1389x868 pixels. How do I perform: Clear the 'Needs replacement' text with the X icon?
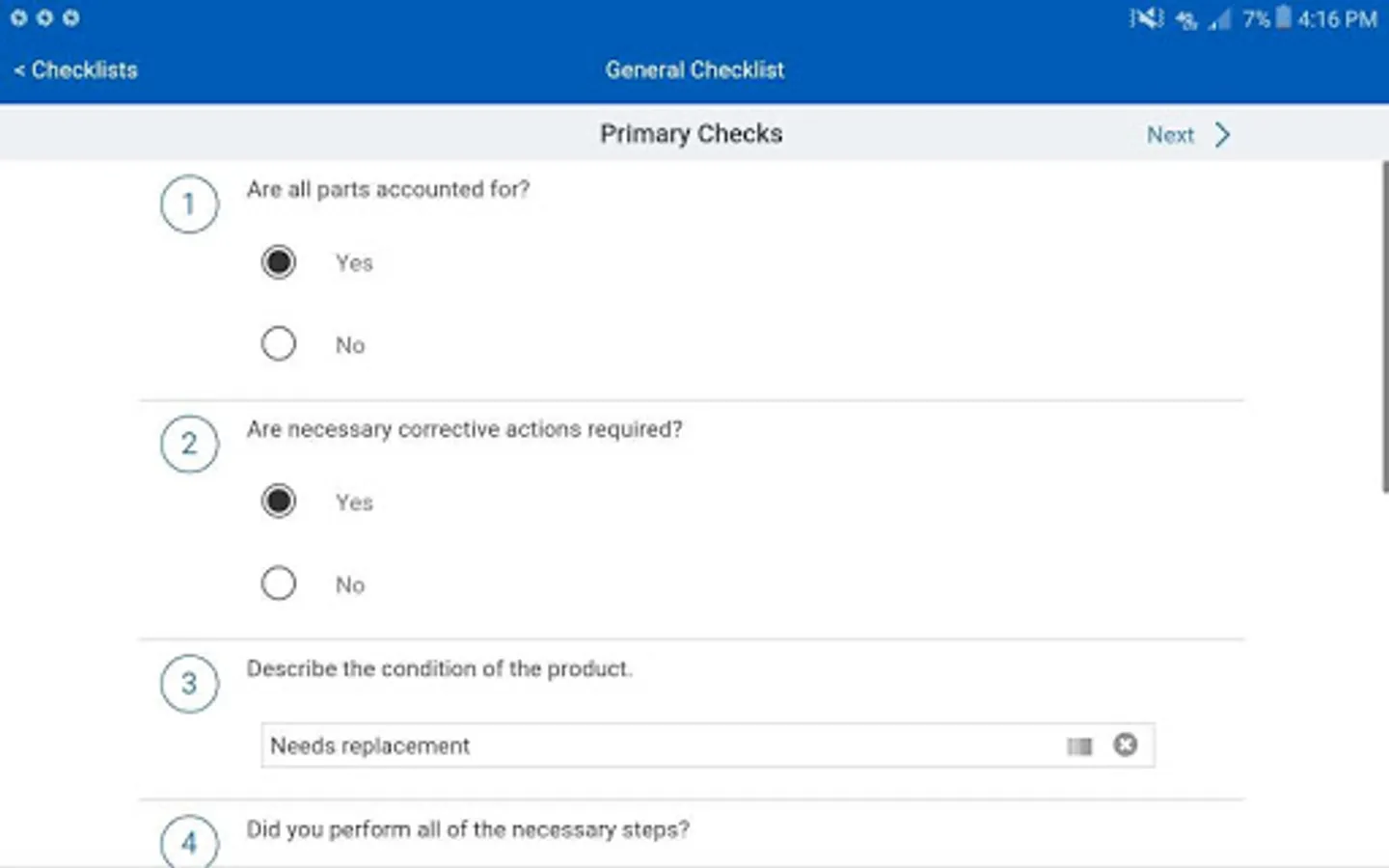[x=1125, y=745]
